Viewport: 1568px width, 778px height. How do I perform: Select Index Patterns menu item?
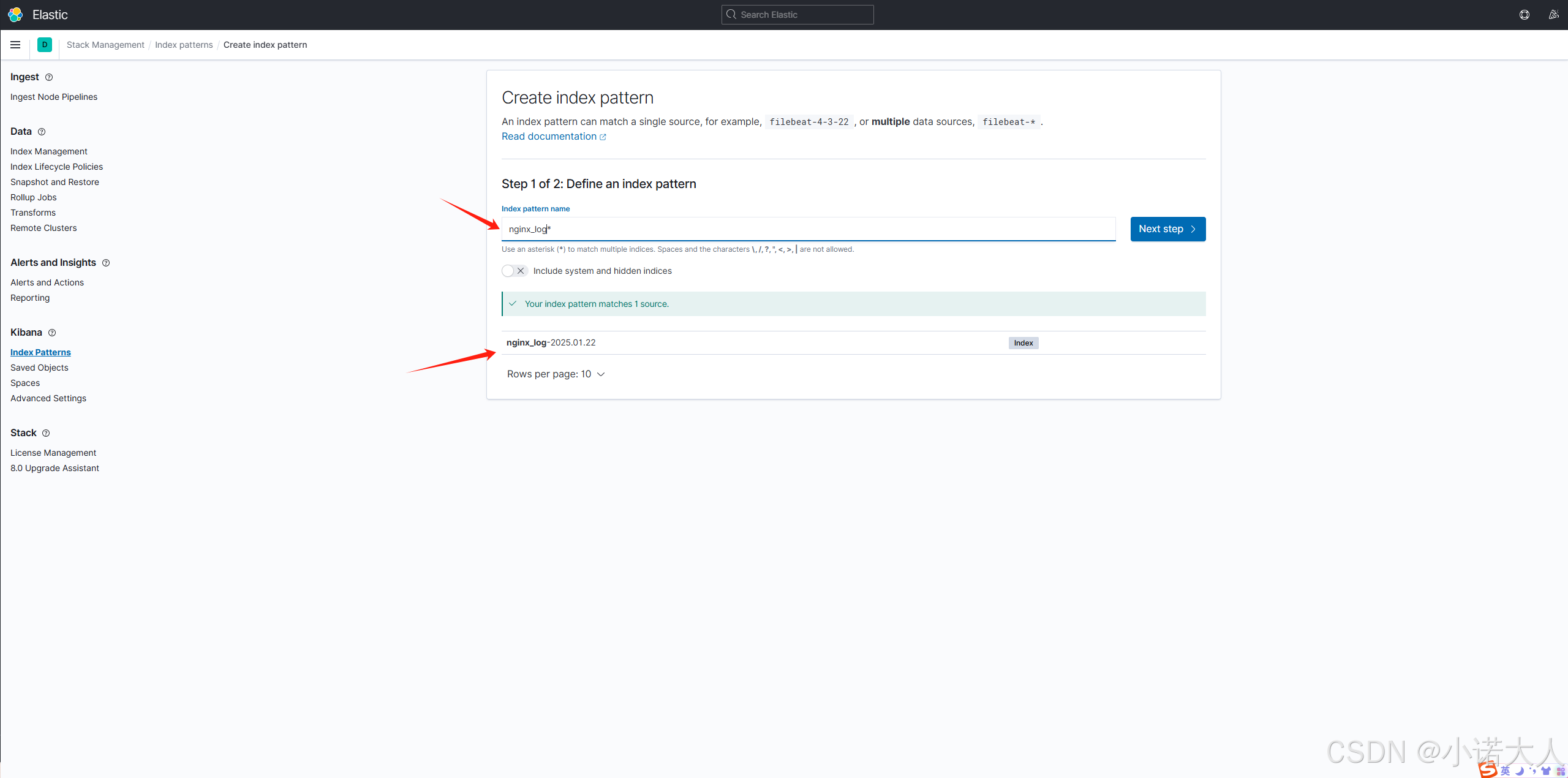pos(40,351)
